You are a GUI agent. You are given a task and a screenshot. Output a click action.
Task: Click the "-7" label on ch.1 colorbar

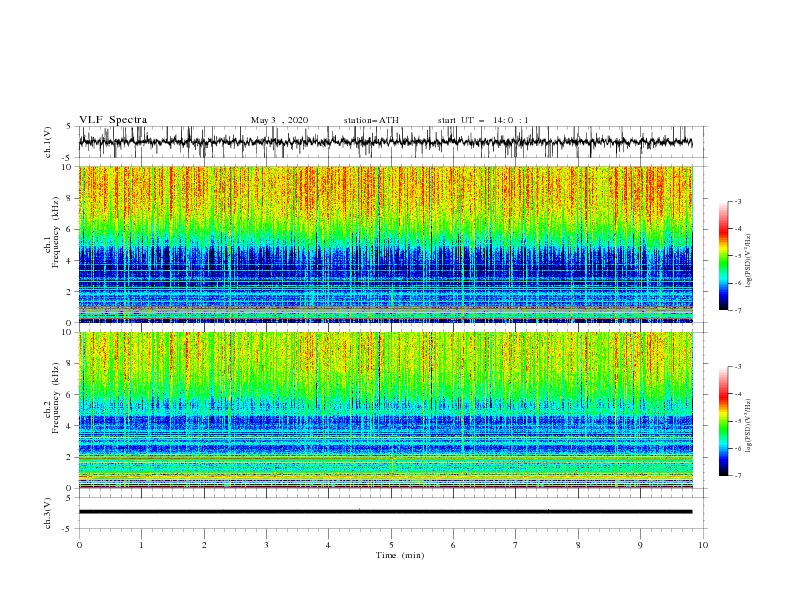[738, 311]
